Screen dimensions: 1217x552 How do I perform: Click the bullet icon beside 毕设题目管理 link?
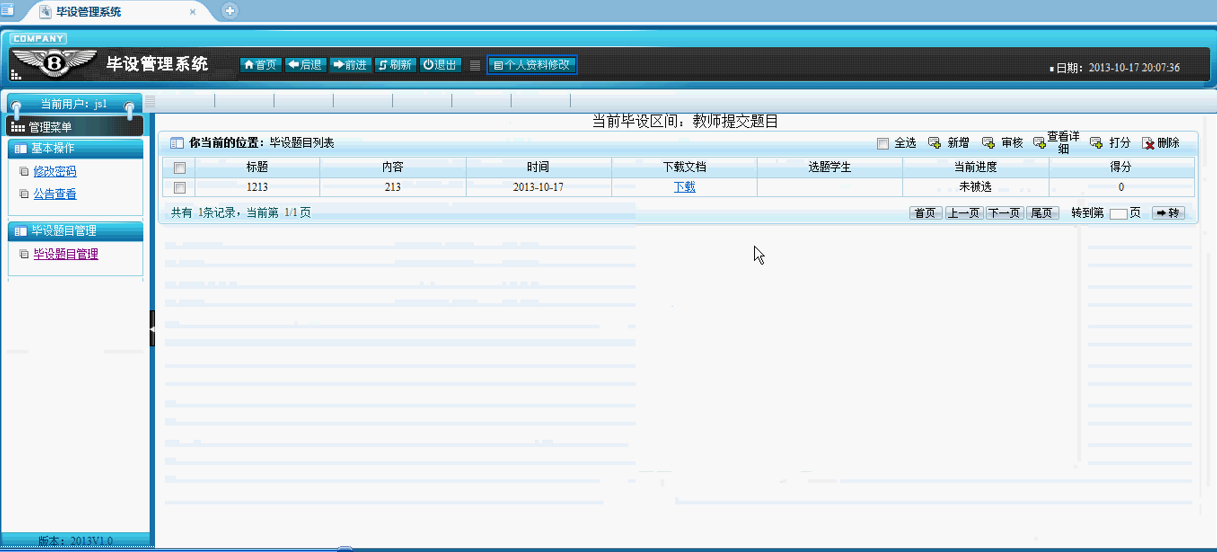click(24, 254)
